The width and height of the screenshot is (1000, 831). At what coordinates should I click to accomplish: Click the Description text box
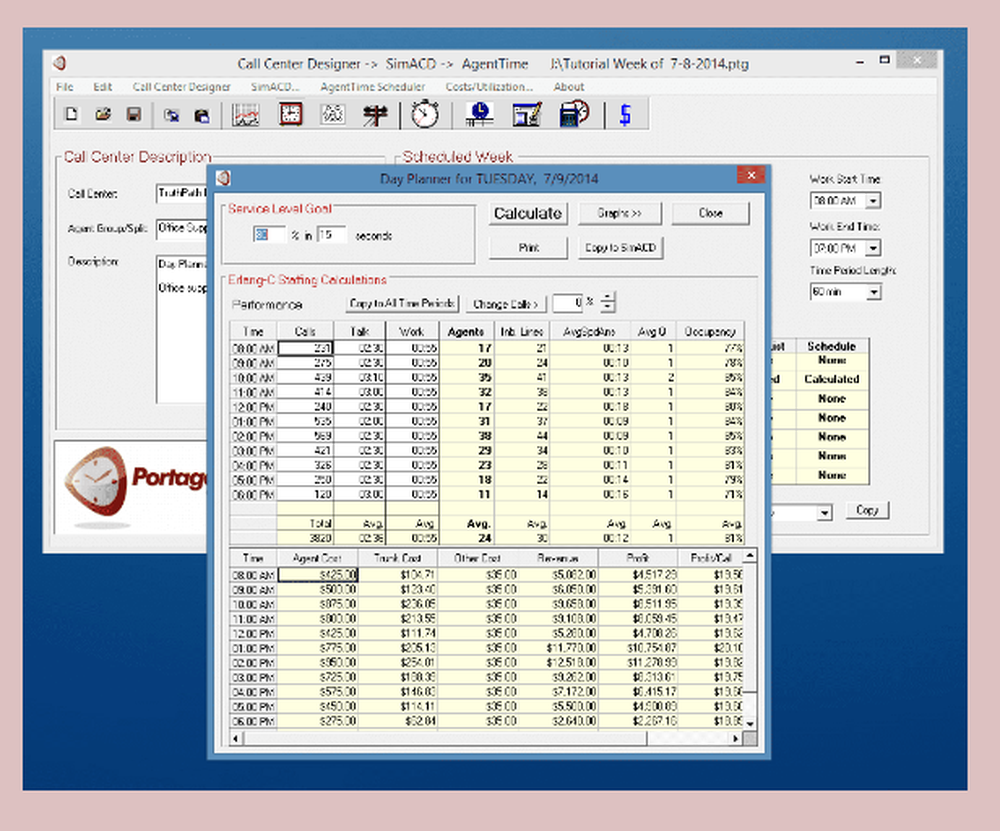pos(182,328)
